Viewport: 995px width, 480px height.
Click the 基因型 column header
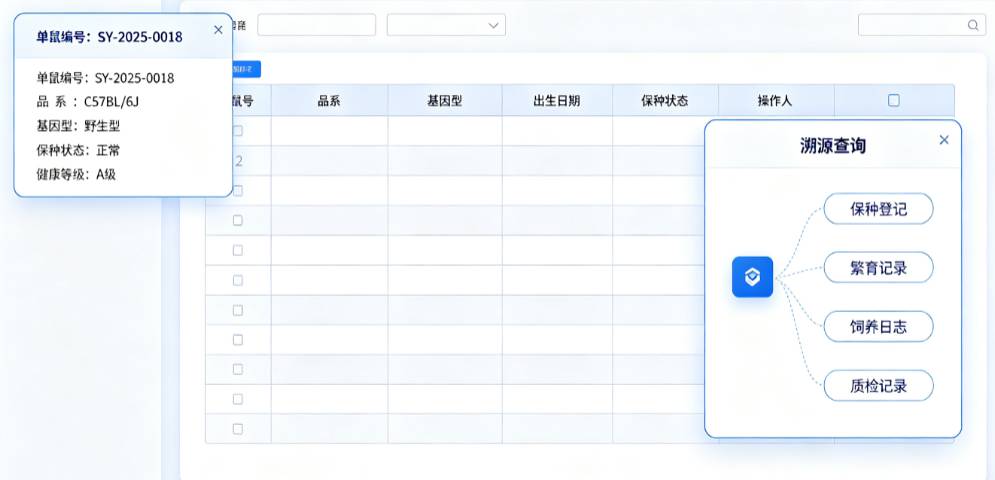(445, 100)
